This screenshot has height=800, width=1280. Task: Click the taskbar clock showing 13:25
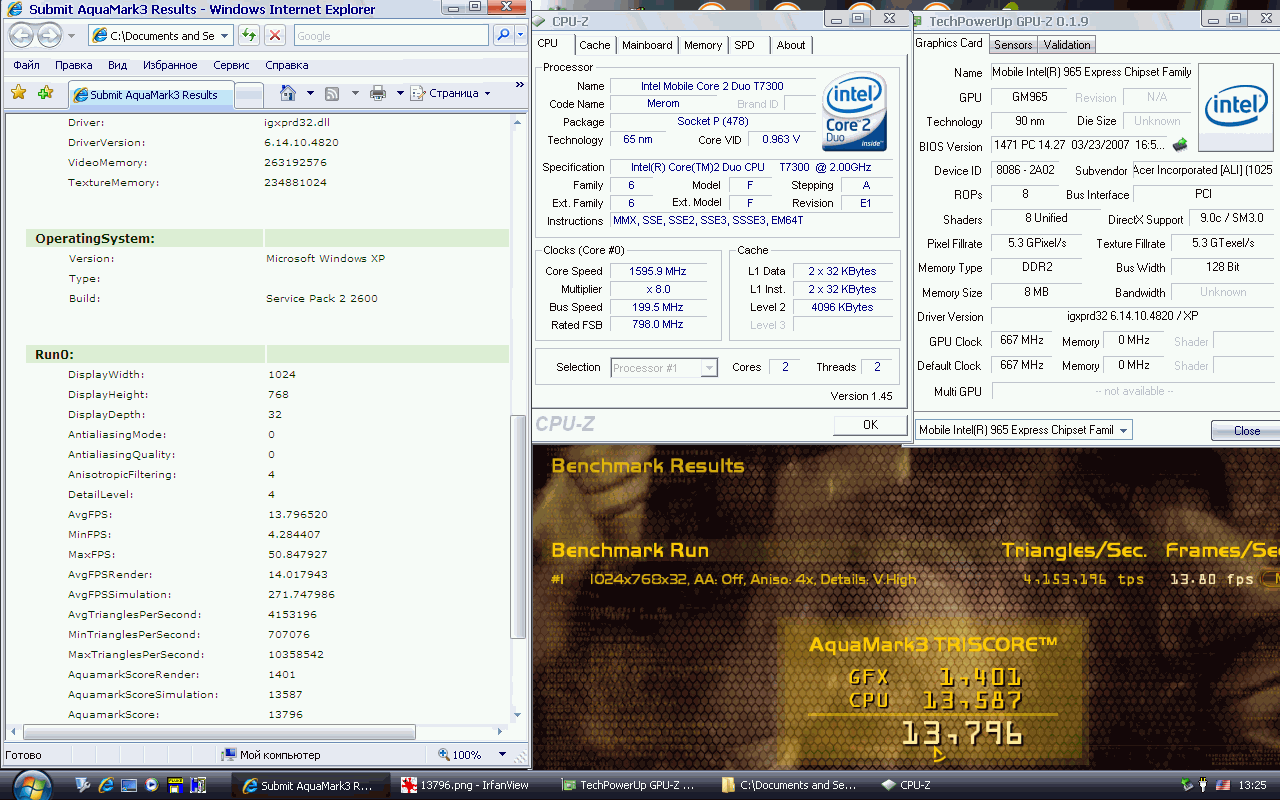[1252, 785]
